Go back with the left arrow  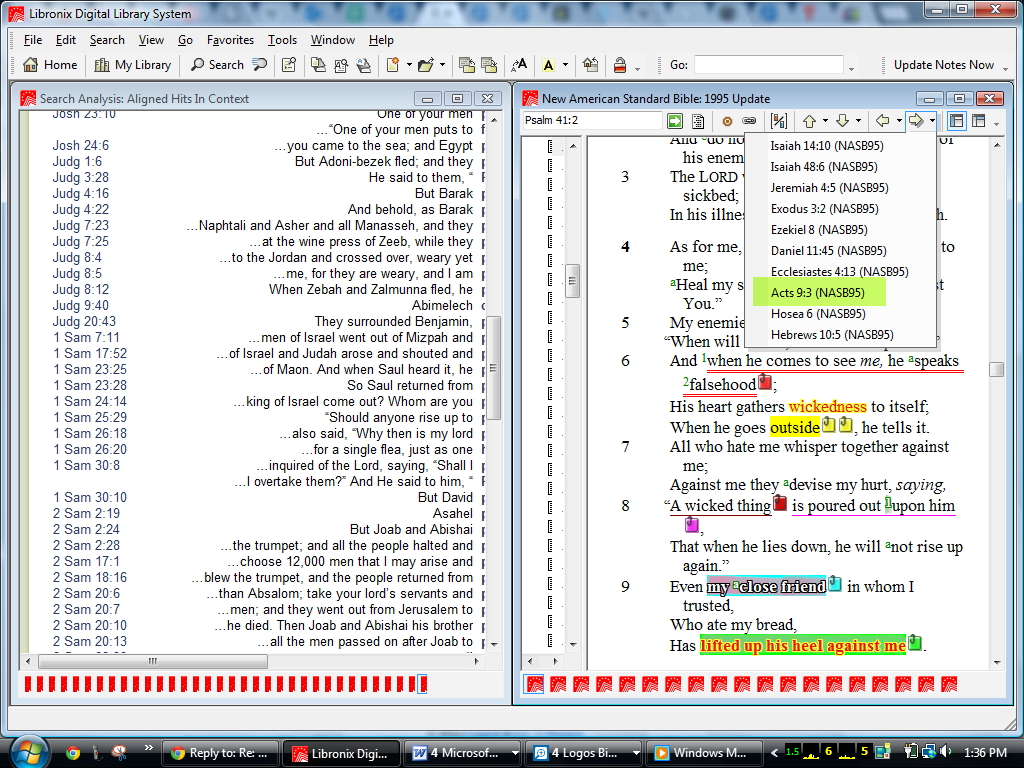click(882, 121)
